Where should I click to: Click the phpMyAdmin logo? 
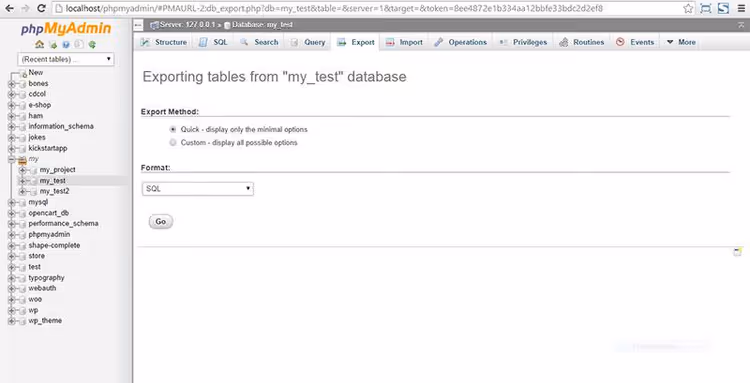(x=66, y=29)
